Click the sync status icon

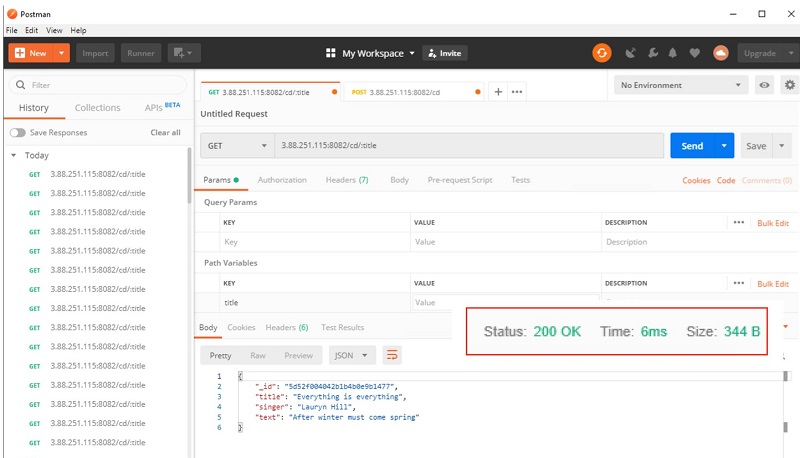pos(602,53)
